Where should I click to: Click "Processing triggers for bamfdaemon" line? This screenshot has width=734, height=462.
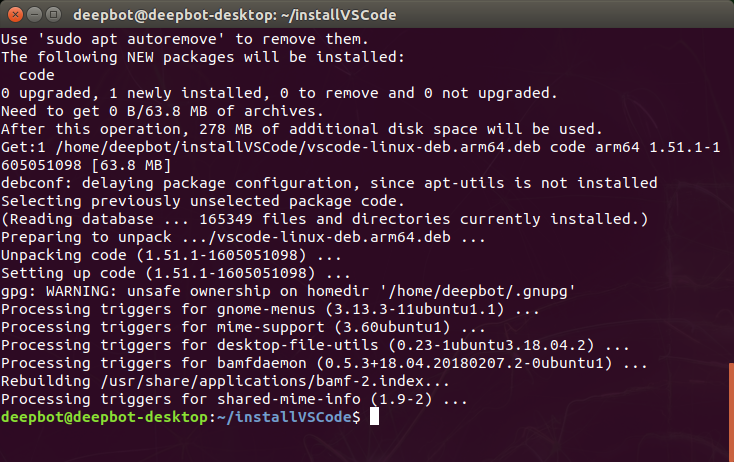point(324,363)
